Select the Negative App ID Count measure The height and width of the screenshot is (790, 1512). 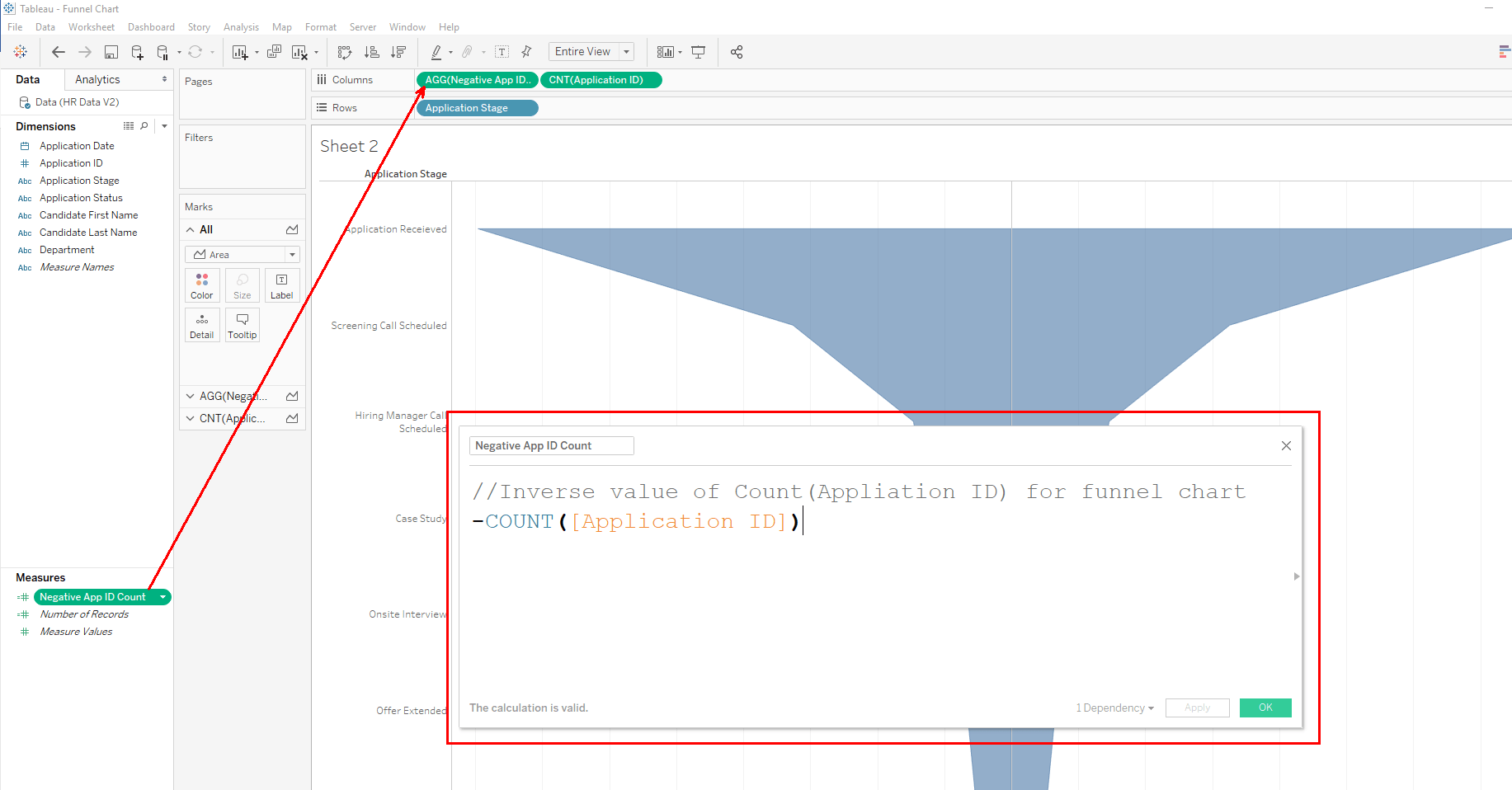pyautogui.click(x=92, y=596)
